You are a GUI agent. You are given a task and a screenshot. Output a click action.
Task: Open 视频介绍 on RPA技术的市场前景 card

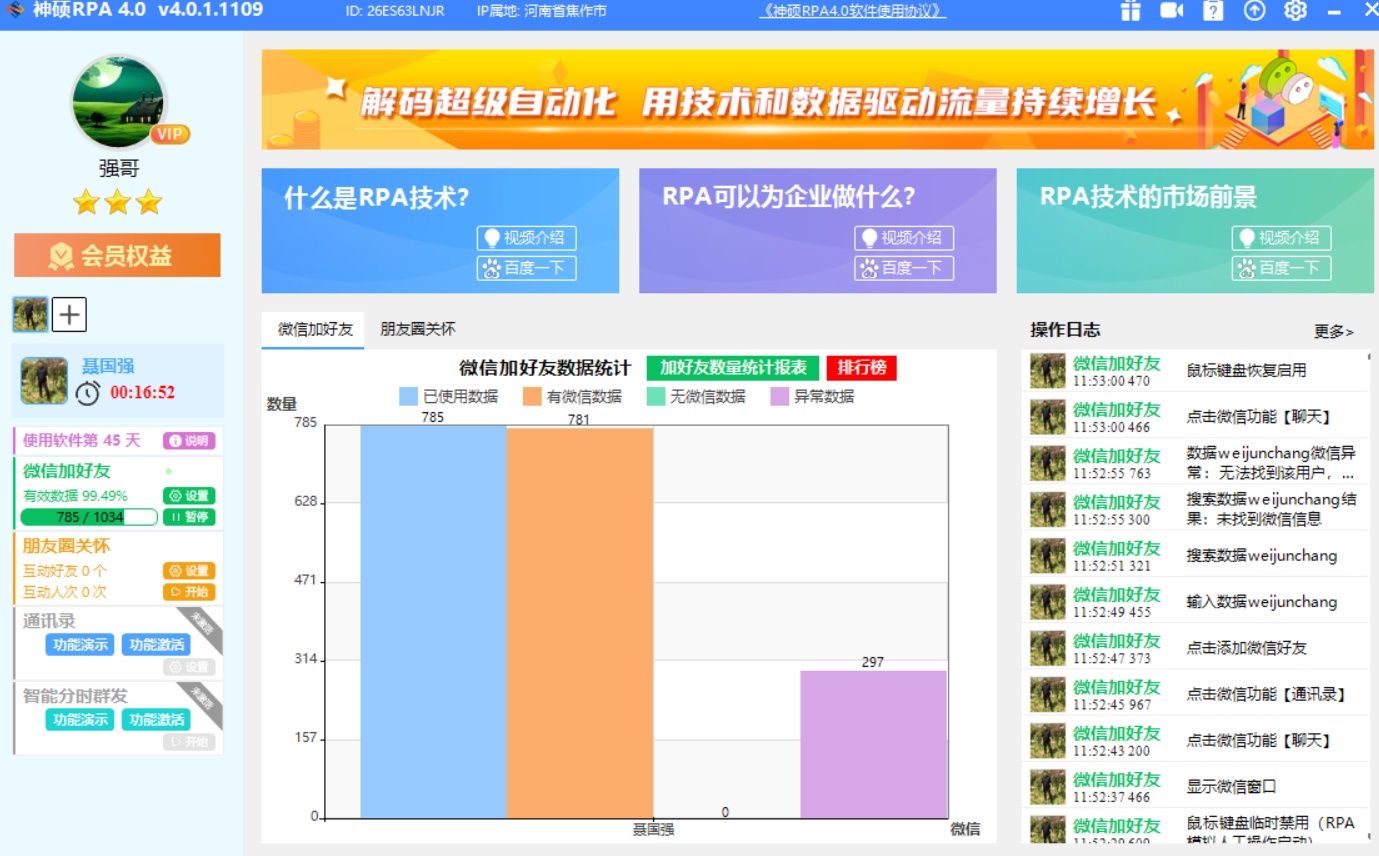tap(1282, 238)
